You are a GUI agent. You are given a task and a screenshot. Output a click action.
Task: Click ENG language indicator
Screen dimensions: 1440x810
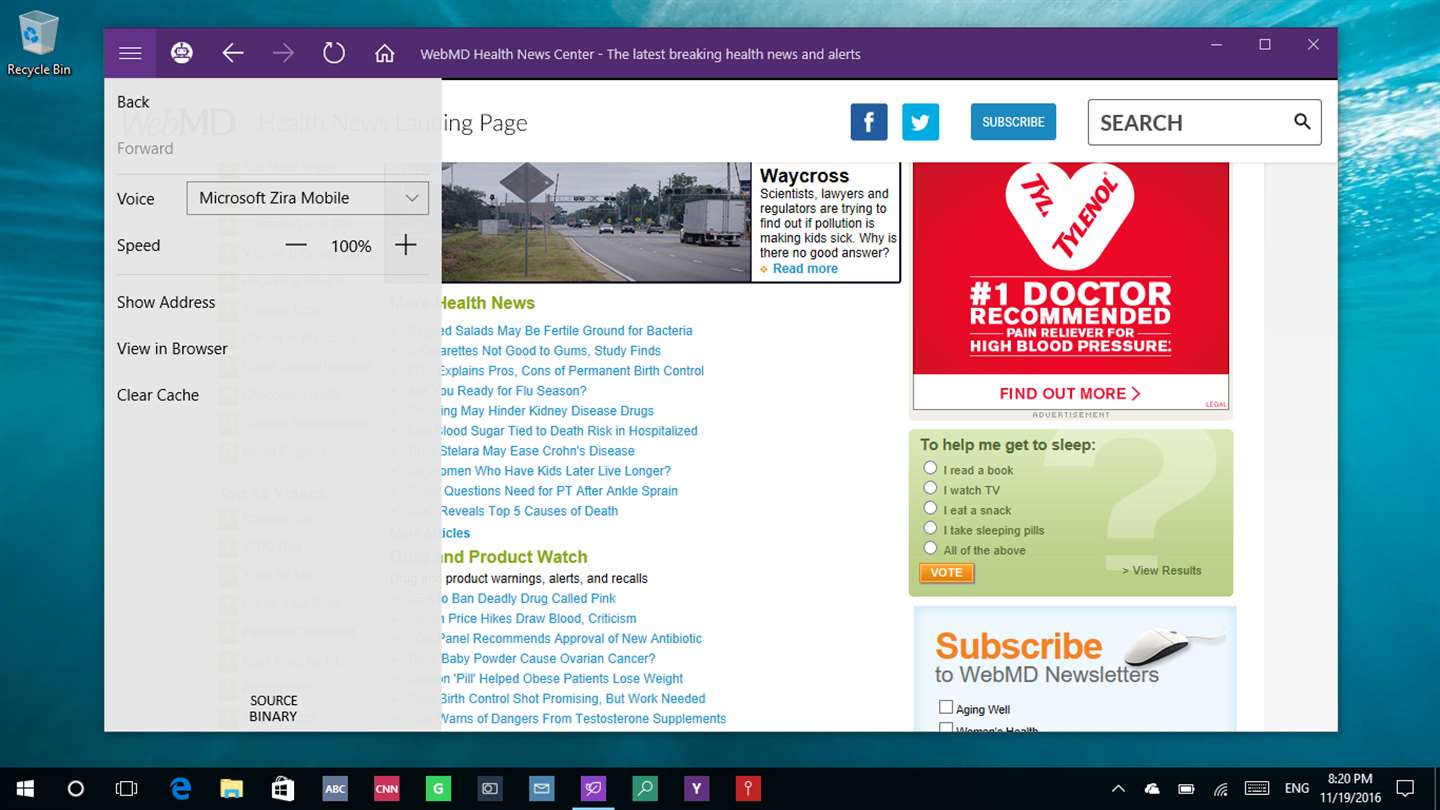pos(1297,789)
